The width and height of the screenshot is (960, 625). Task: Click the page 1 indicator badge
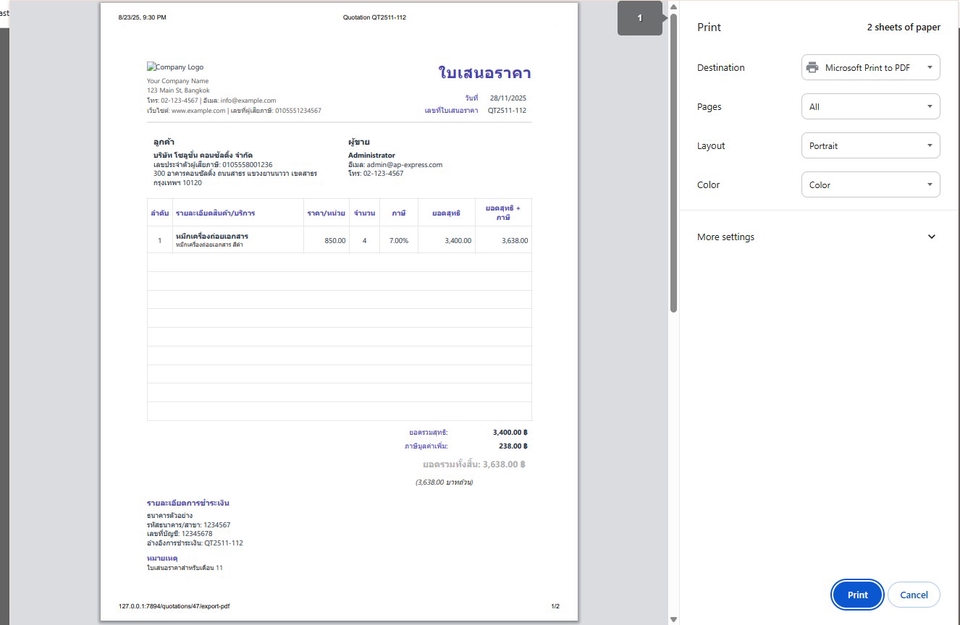640,18
